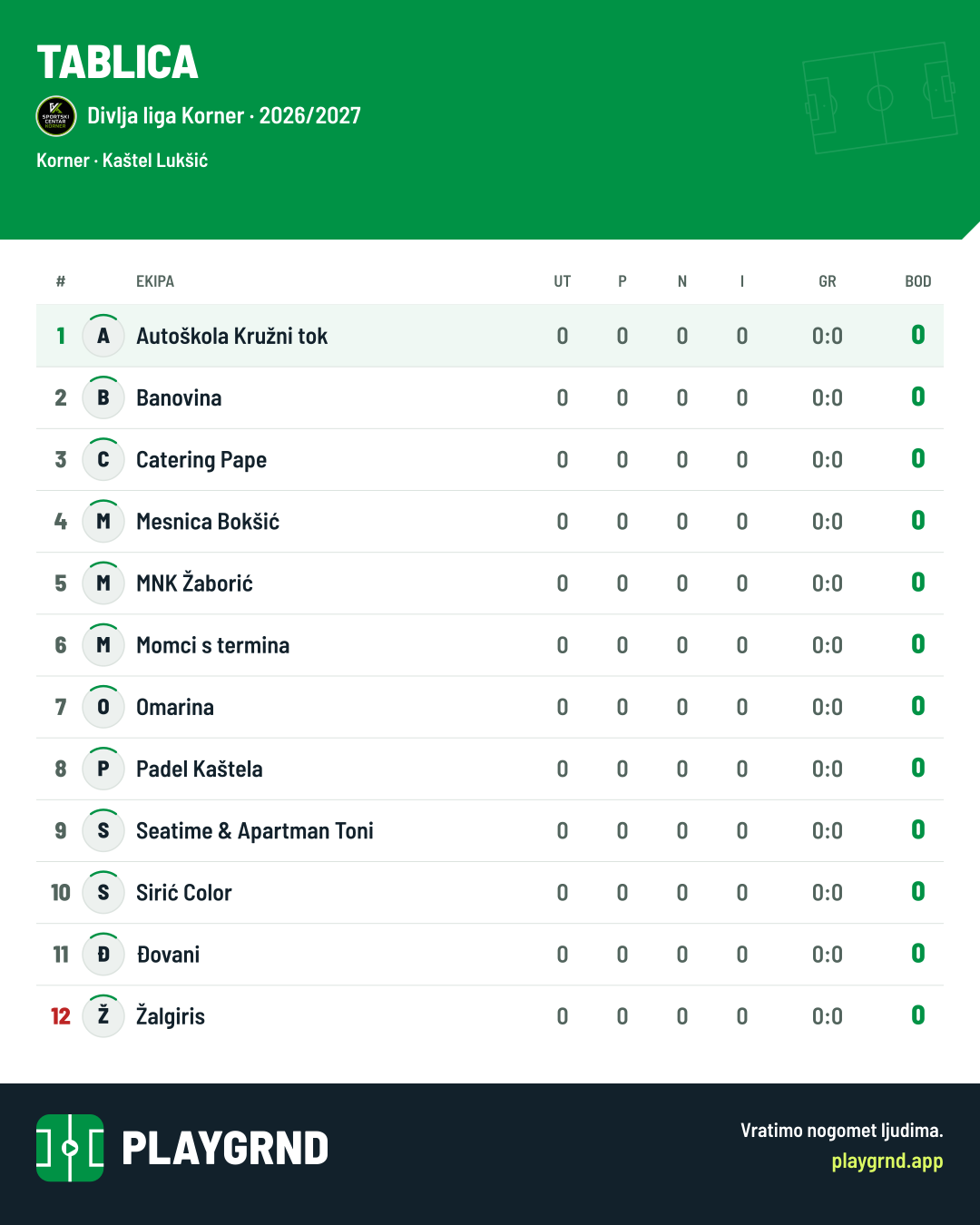Click the Momci s termina team name
Viewport: 980px width, 1225px height.
click(x=213, y=645)
